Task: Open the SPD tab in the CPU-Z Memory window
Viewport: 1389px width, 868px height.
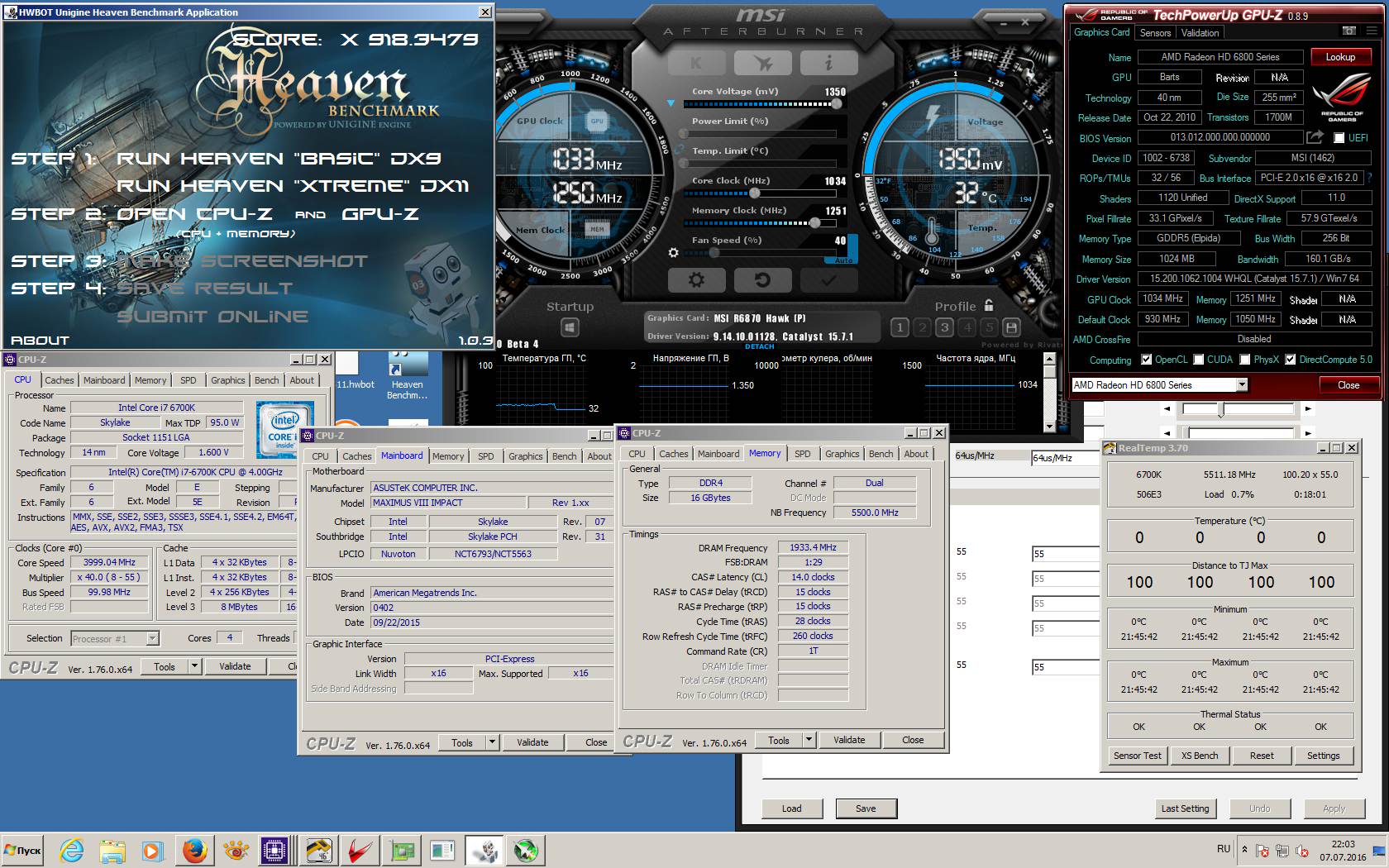Action: (x=802, y=454)
